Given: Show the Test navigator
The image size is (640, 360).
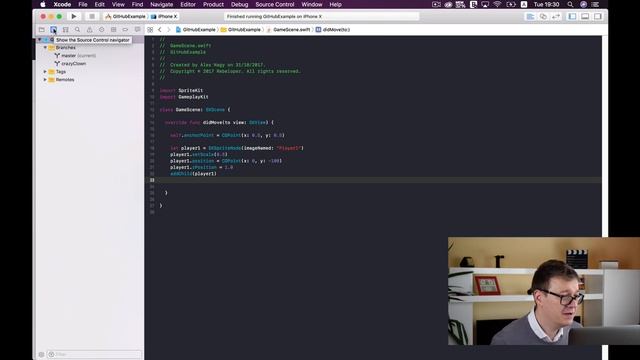Looking at the screenshot, I should tap(101, 30).
